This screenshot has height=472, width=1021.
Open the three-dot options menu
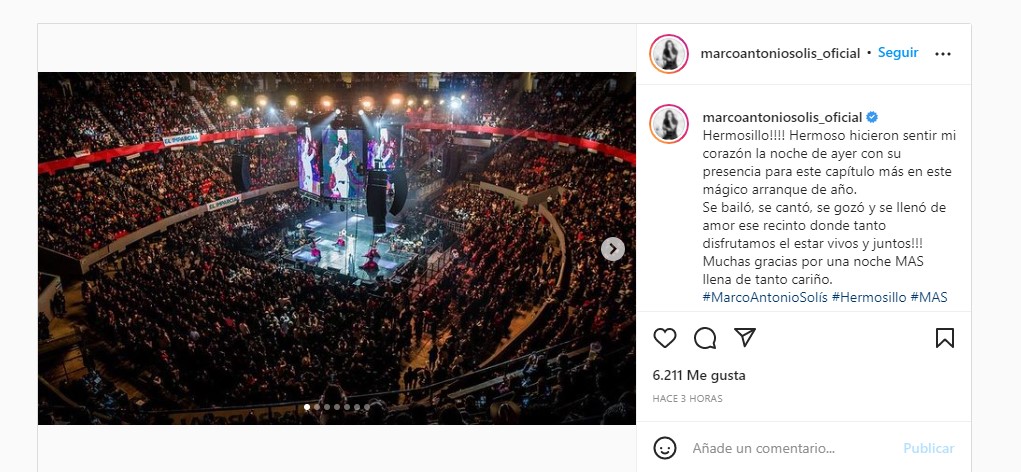coord(943,54)
